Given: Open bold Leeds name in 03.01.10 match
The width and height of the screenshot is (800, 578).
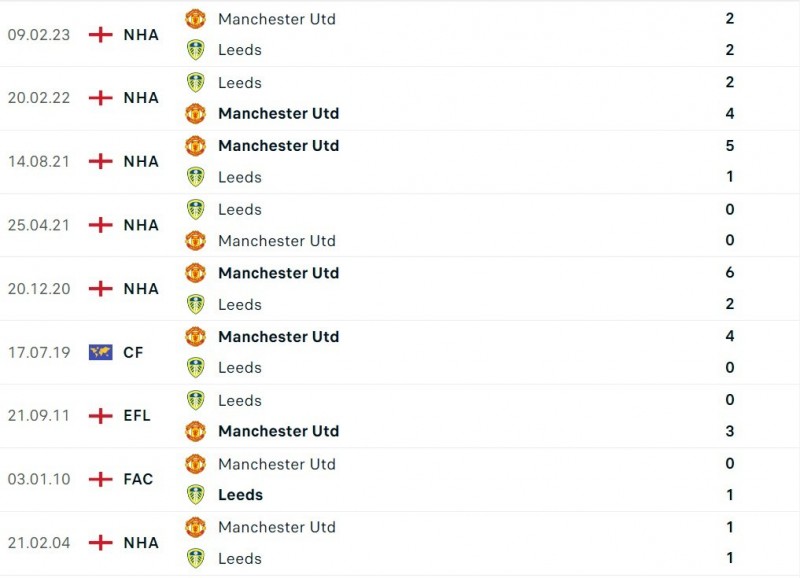Looking at the screenshot, I should coord(240,495).
